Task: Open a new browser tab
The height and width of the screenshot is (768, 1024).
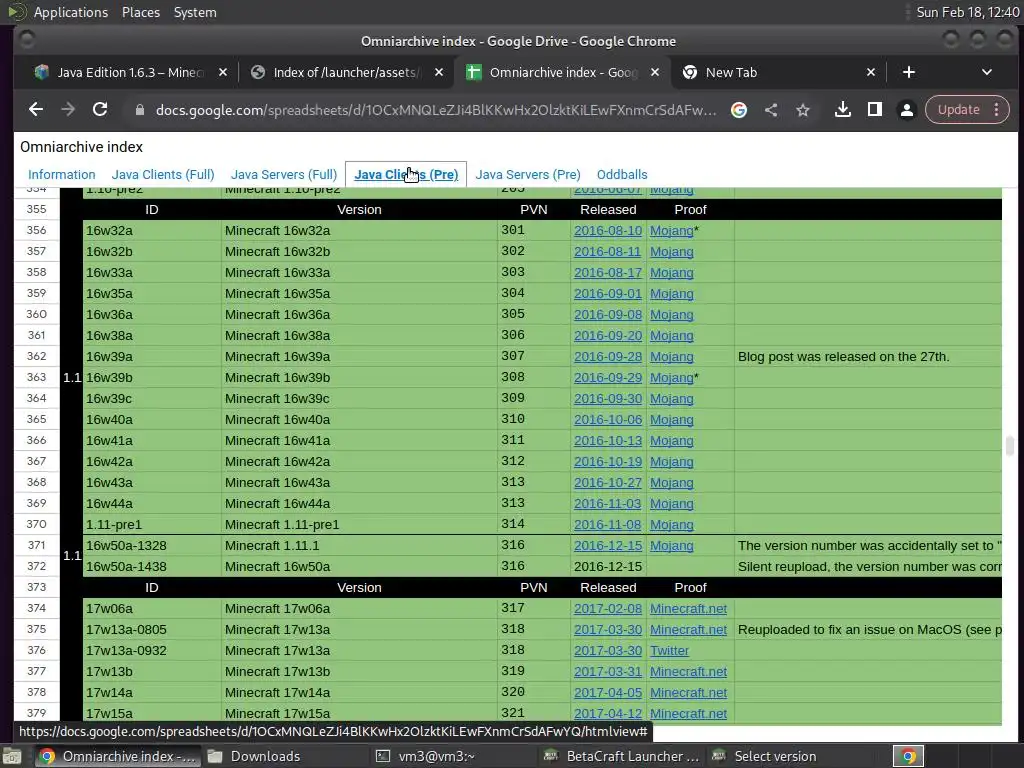Action: (x=908, y=72)
